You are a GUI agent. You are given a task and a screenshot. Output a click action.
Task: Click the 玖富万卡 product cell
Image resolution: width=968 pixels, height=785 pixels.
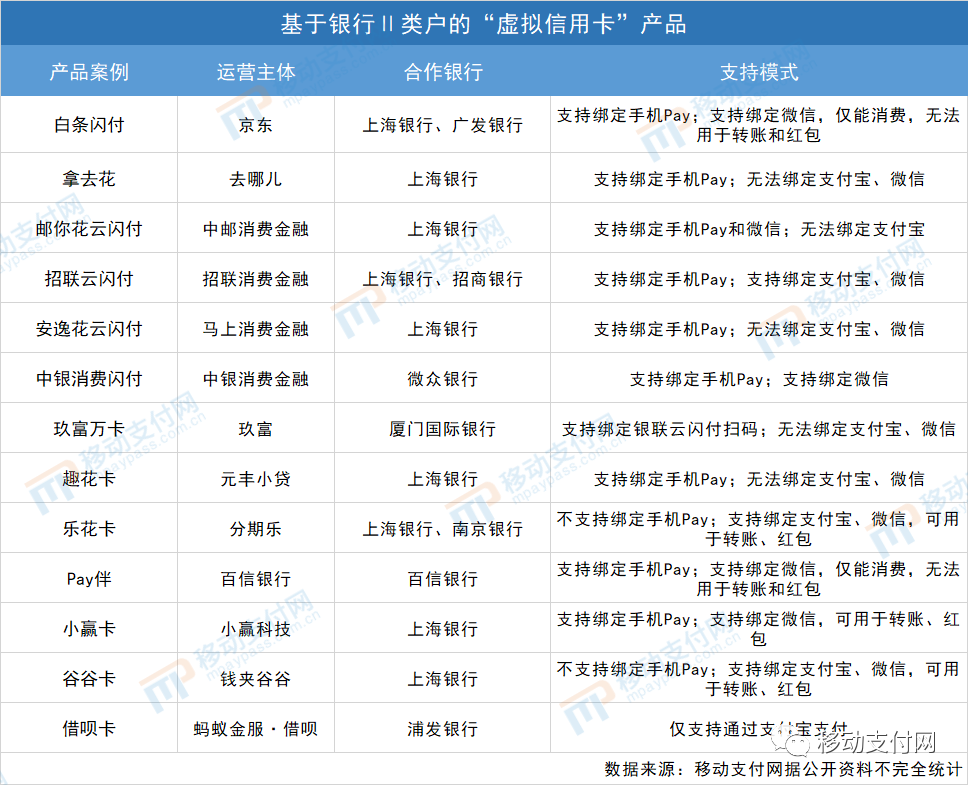[89, 429]
